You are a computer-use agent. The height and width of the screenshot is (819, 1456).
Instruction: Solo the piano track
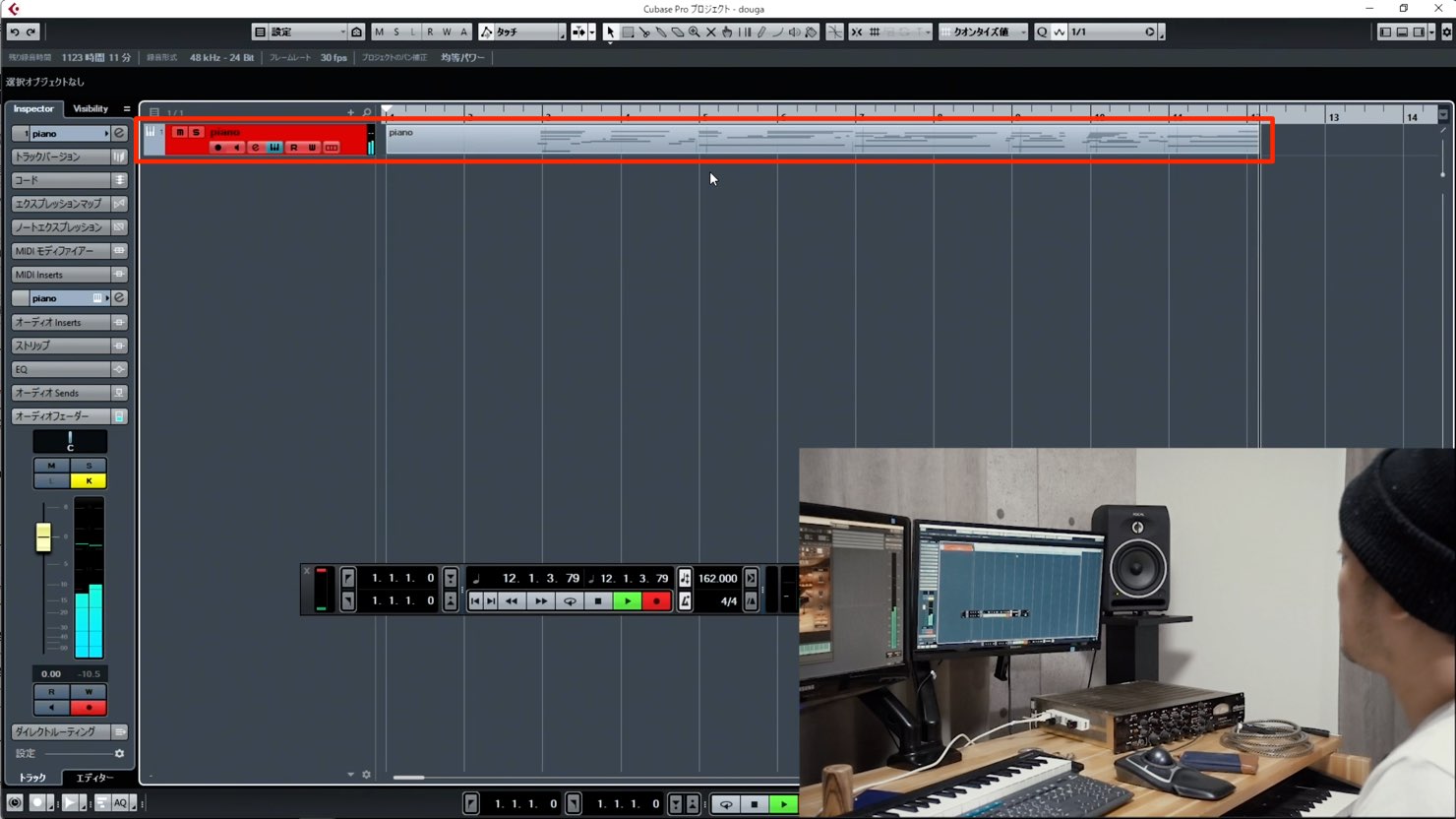[196, 132]
